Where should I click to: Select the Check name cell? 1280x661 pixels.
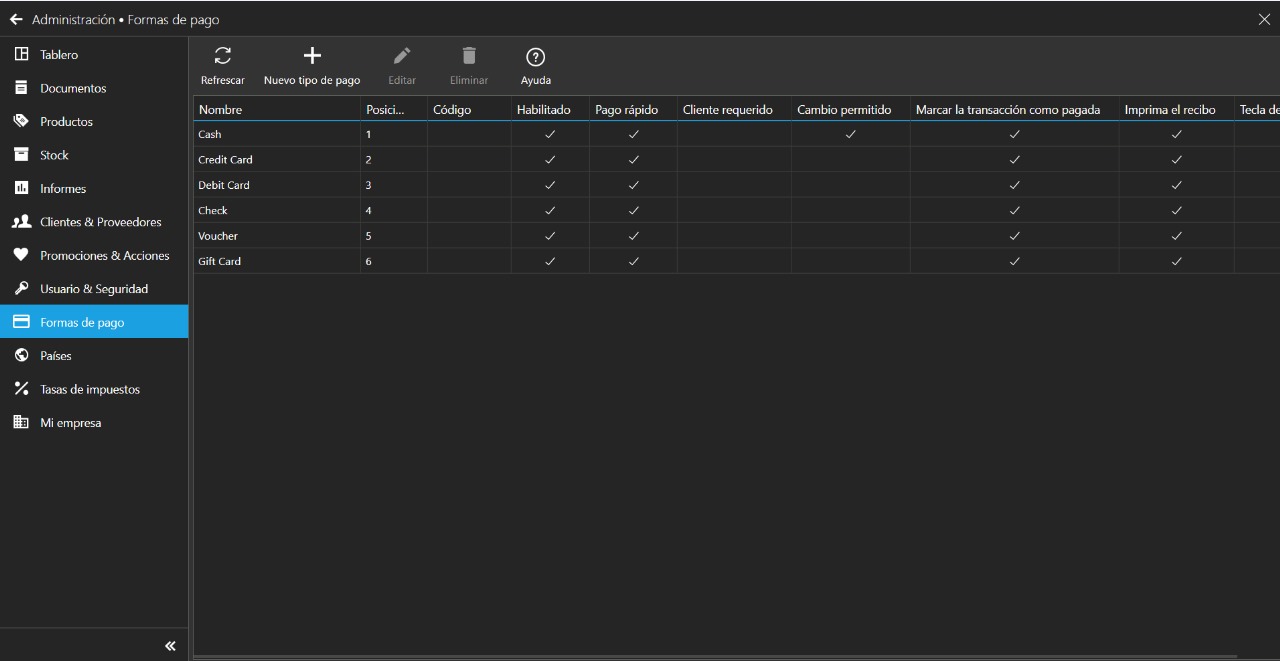tap(277, 210)
